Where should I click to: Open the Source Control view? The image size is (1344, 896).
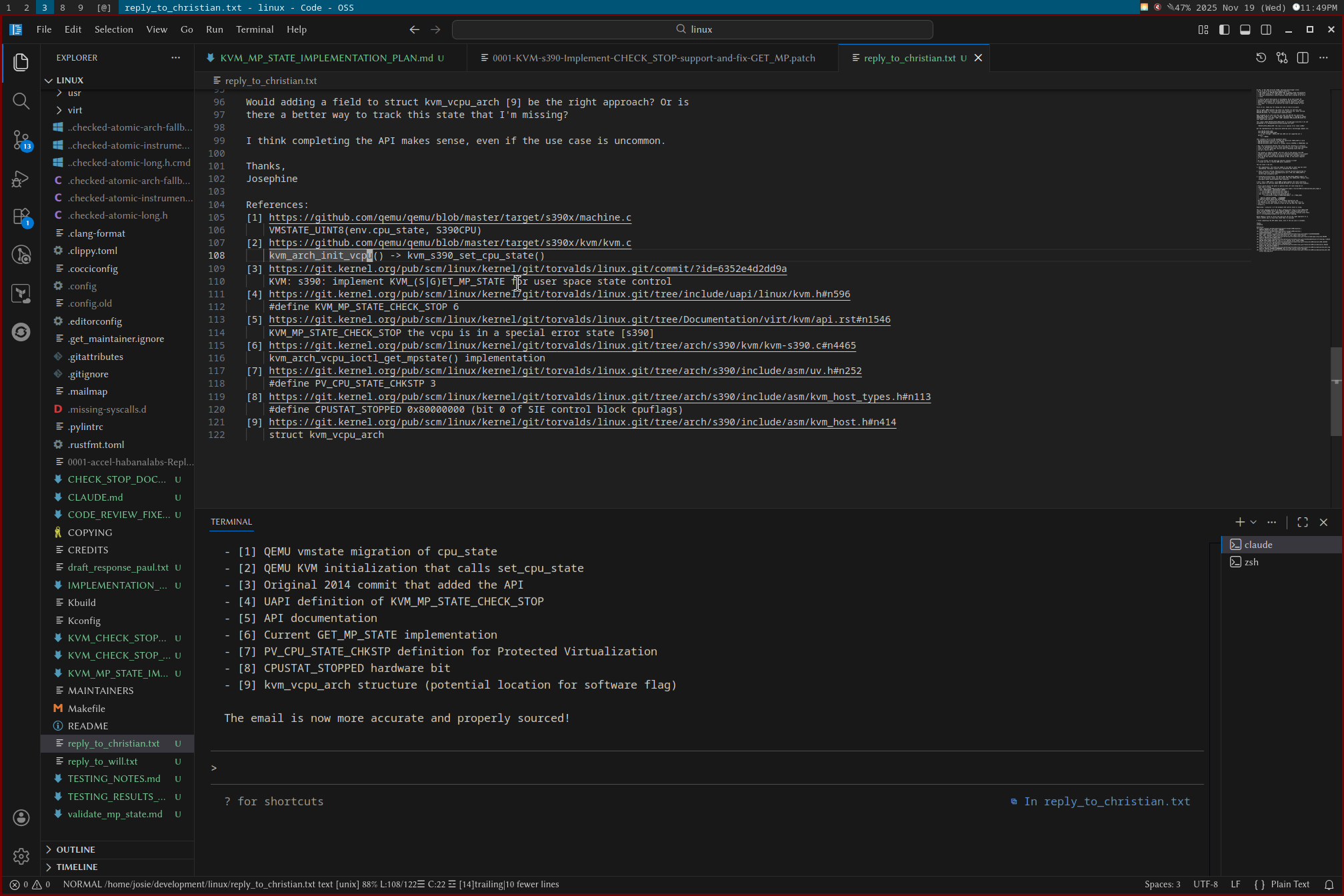coord(21,140)
